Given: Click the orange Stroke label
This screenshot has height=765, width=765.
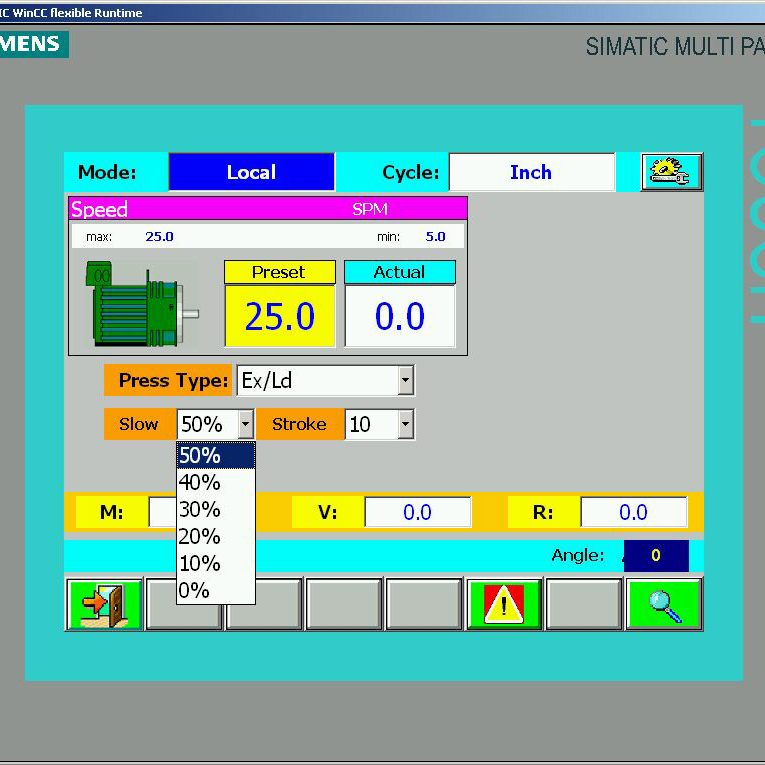Looking at the screenshot, I should [300, 424].
